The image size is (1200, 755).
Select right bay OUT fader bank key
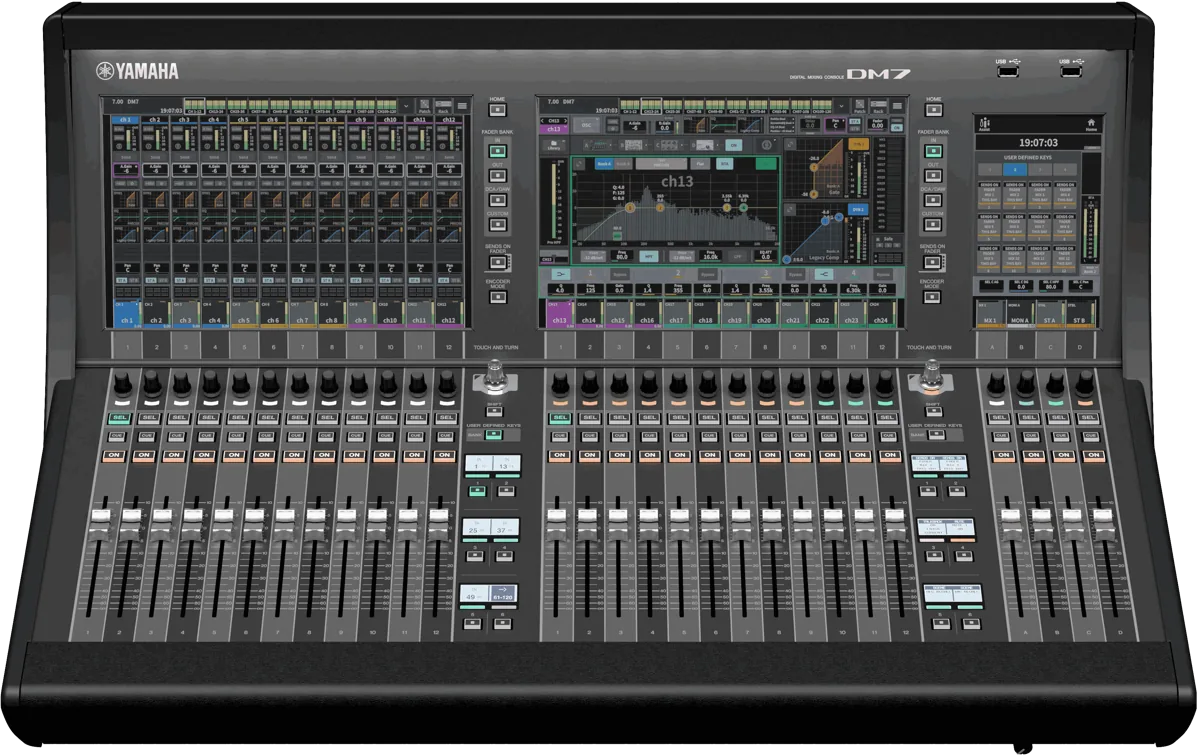(x=933, y=175)
